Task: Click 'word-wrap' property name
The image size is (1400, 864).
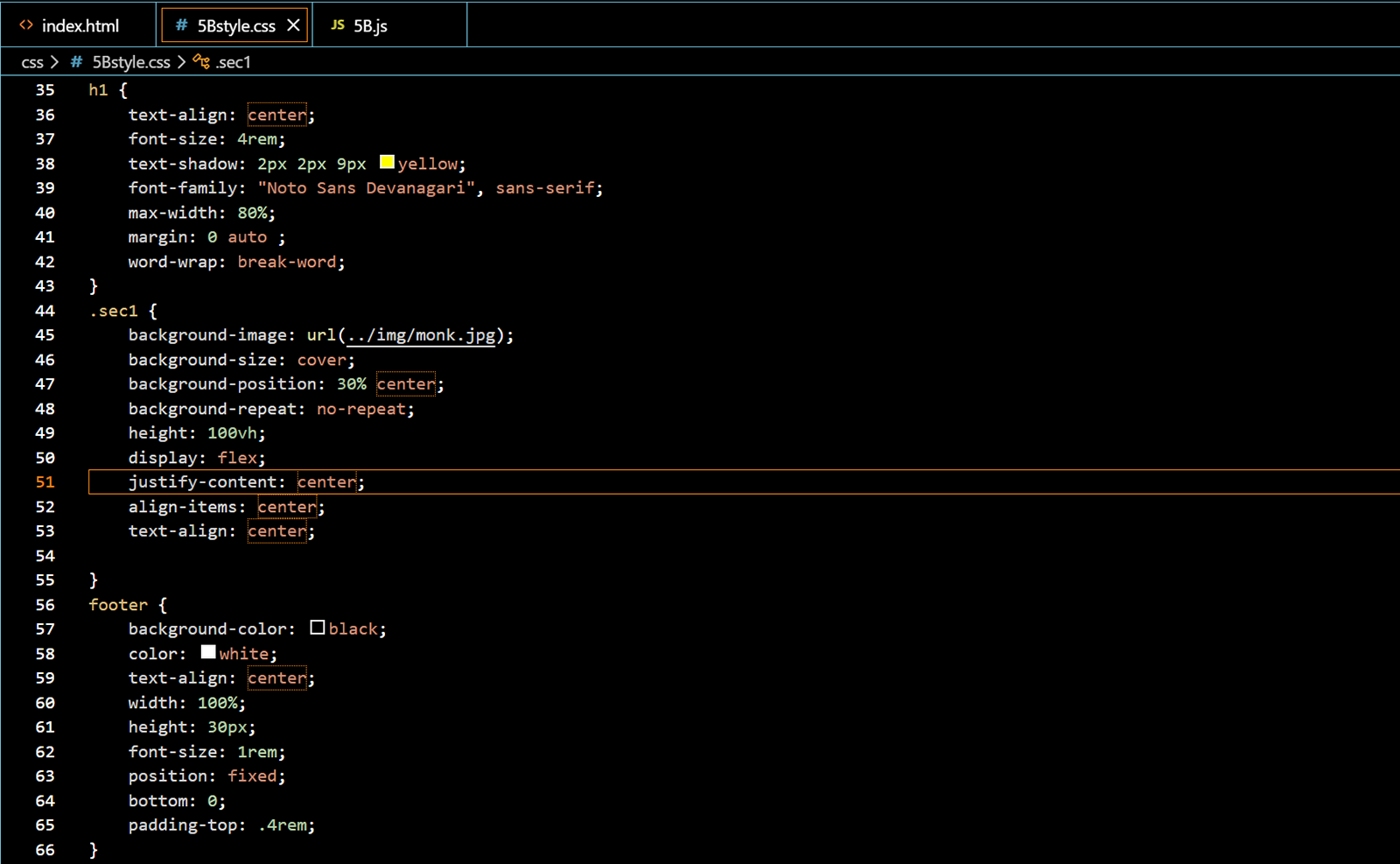Action: (172, 262)
